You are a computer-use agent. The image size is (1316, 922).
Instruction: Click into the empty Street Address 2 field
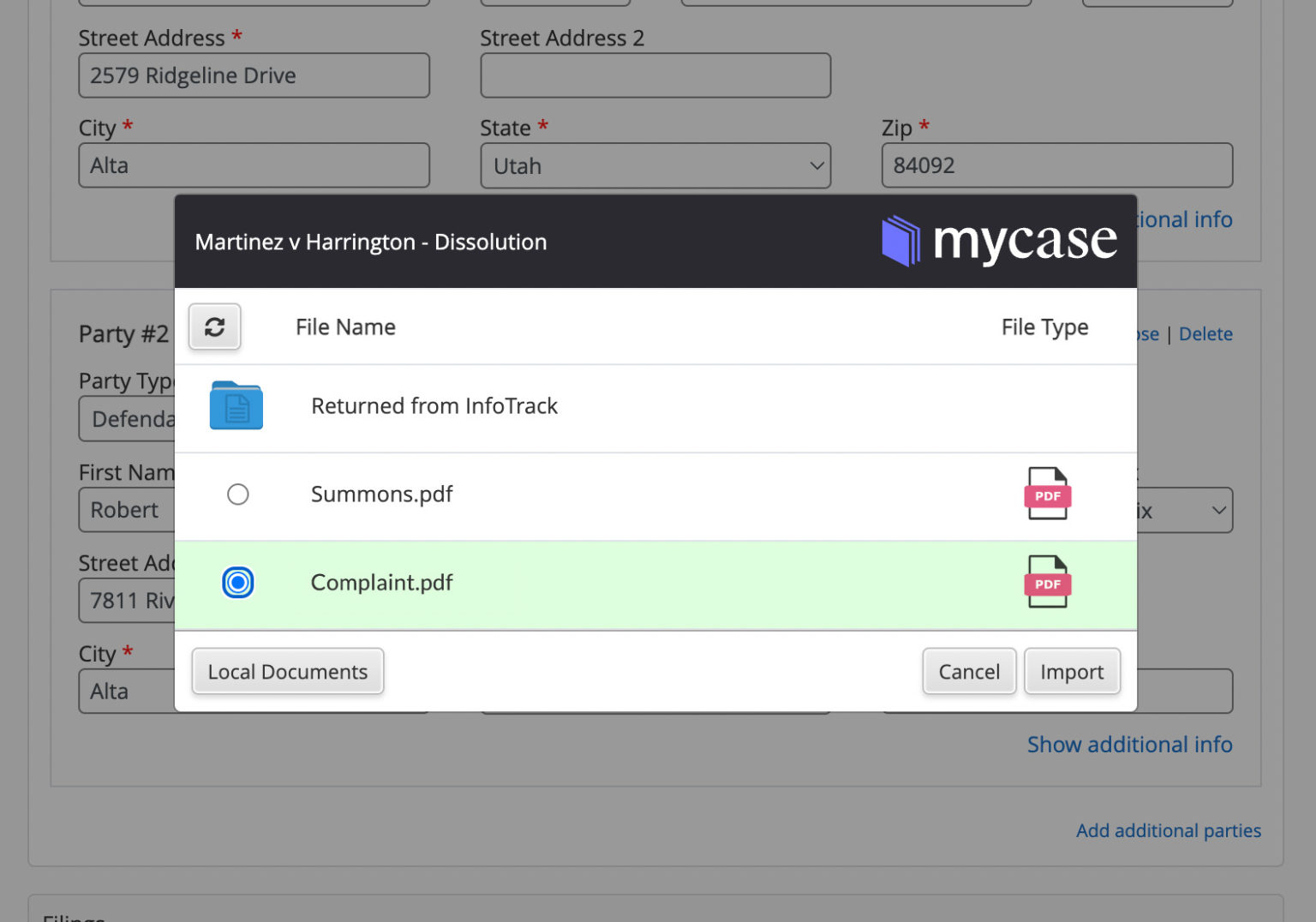[x=655, y=75]
